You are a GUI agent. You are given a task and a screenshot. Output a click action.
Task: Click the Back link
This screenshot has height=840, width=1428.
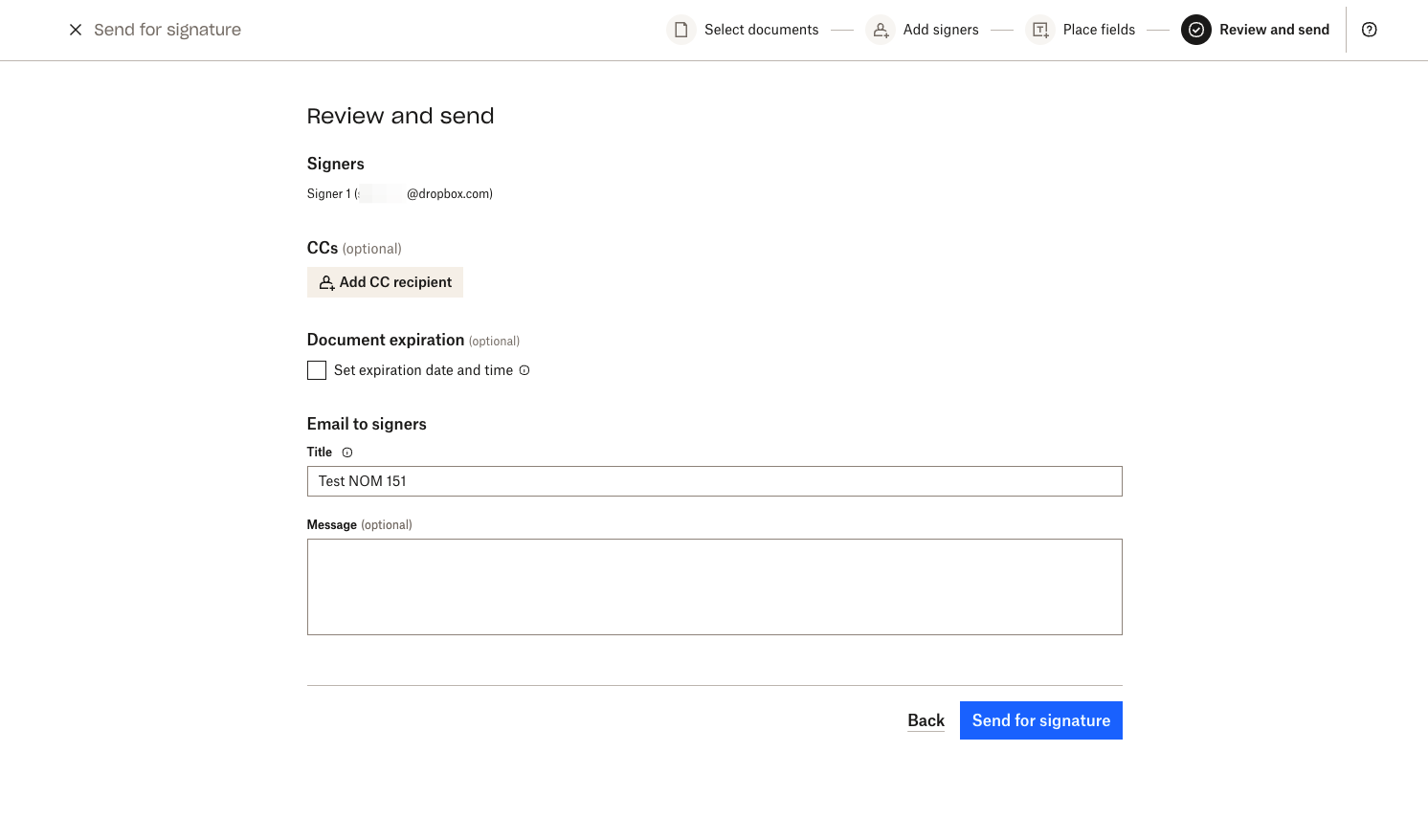coord(925,719)
